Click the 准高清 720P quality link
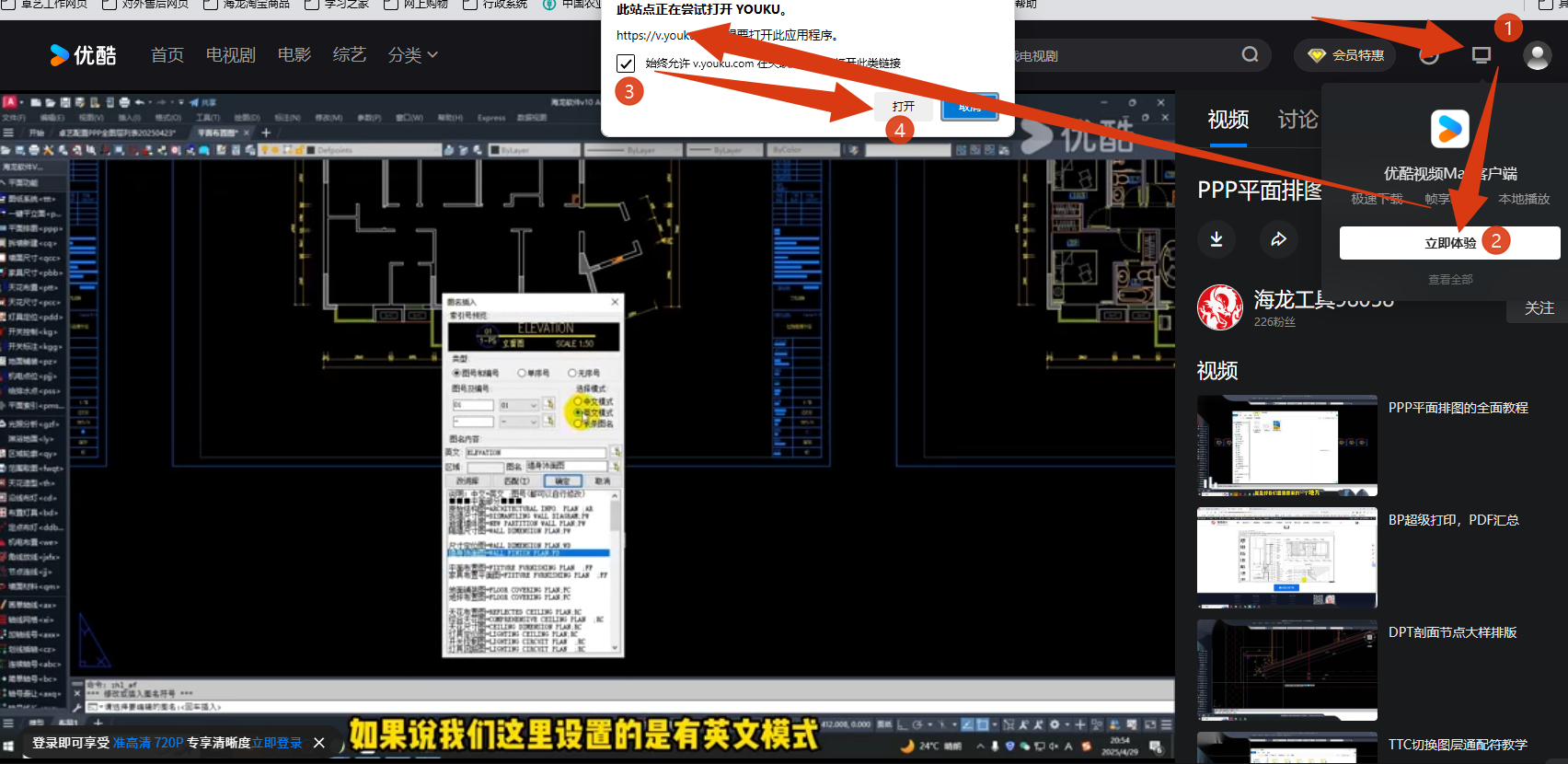The width and height of the screenshot is (1568, 764). [x=148, y=743]
